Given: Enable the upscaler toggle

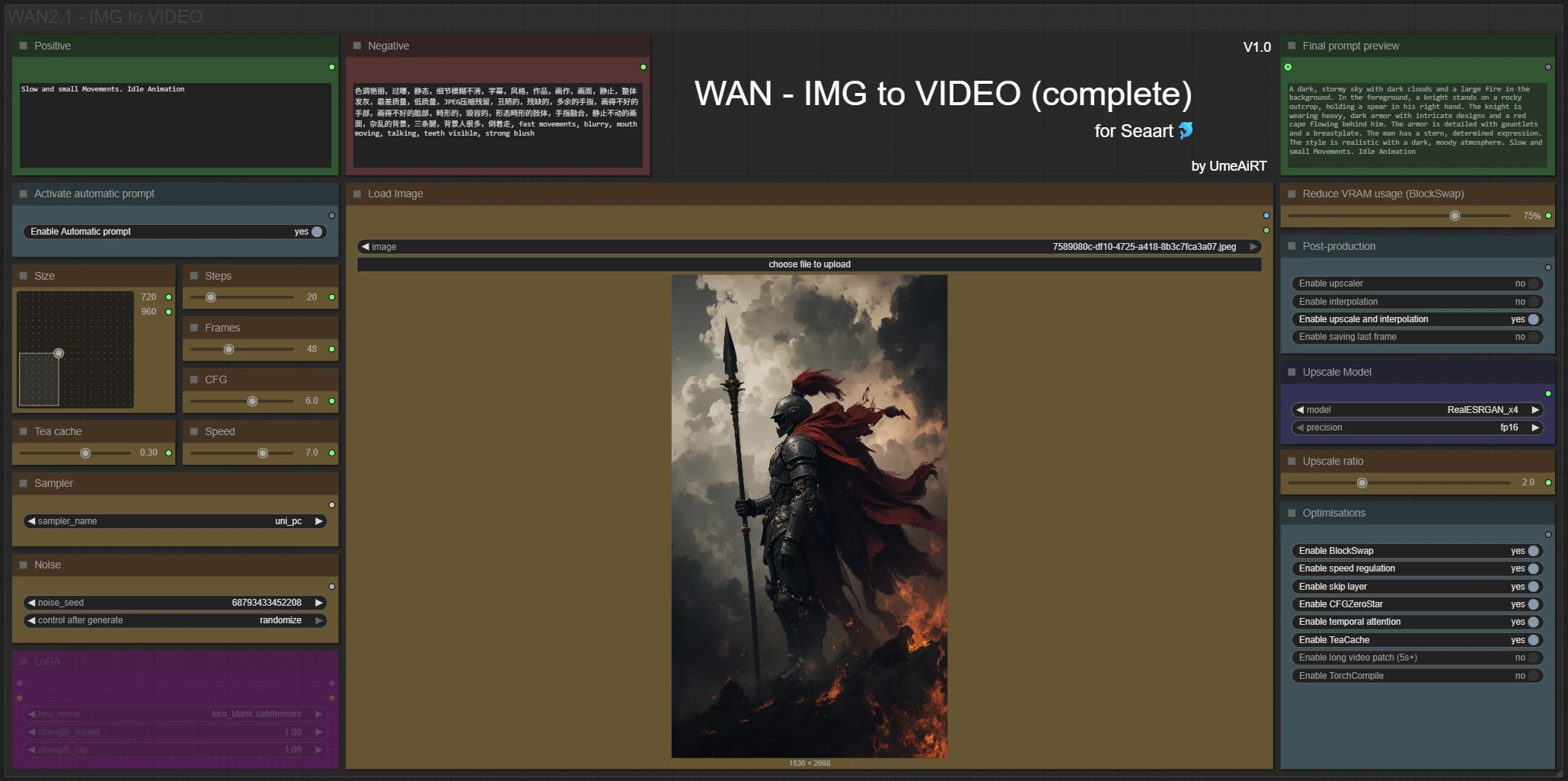Looking at the screenshot, I should click(1533, 283).
